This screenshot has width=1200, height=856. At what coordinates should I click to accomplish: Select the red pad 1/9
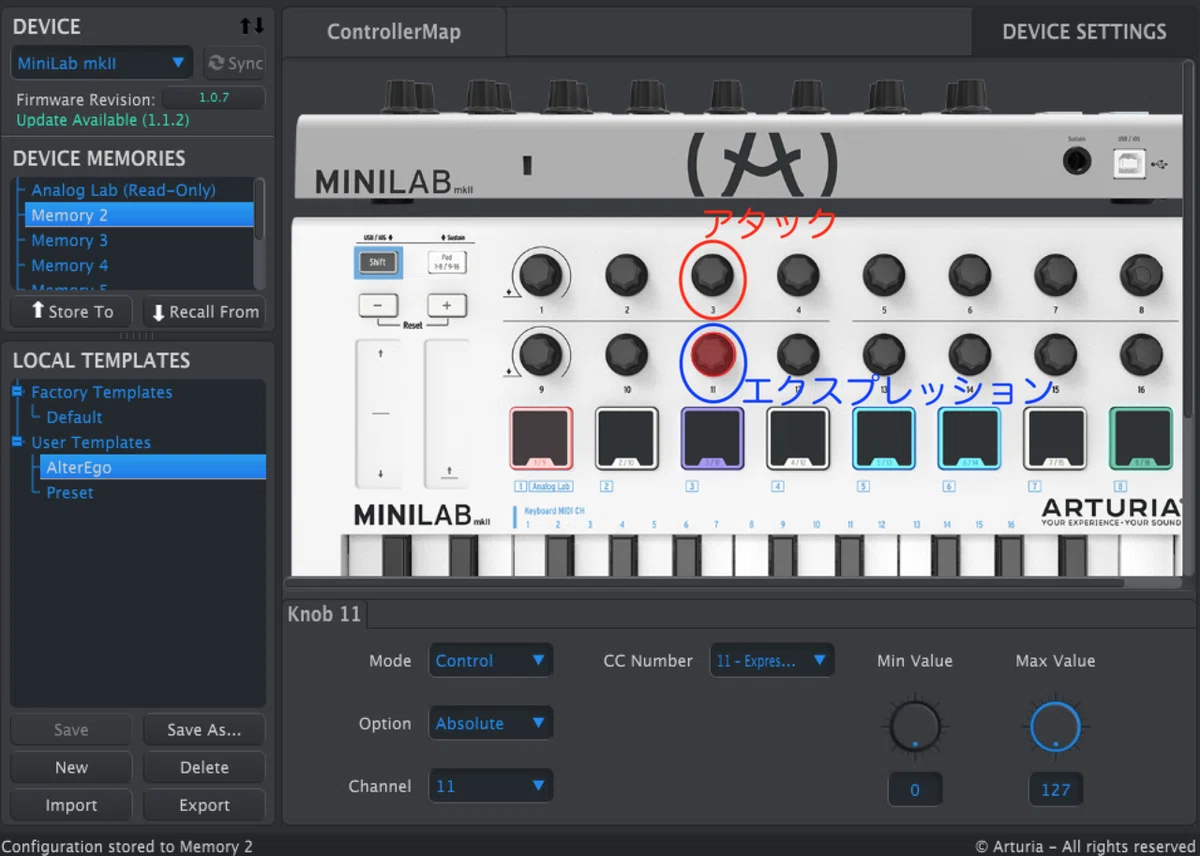tap(541, 438)
